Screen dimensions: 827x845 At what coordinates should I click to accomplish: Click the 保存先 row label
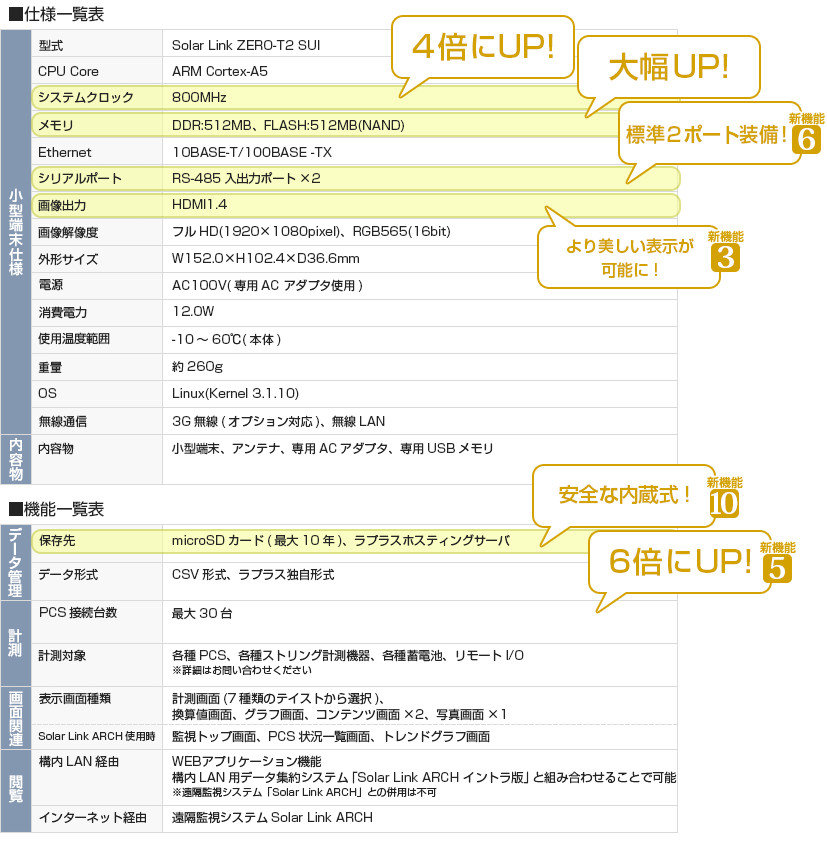coord(57,541)
